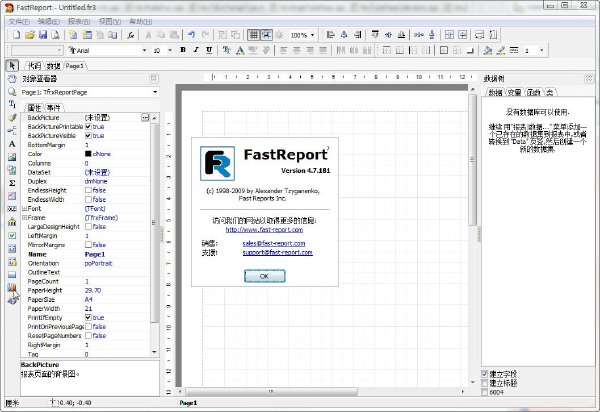Click OK in the FastReport about dialog
The image size is (600, 412).
click(x=264, y=276)
